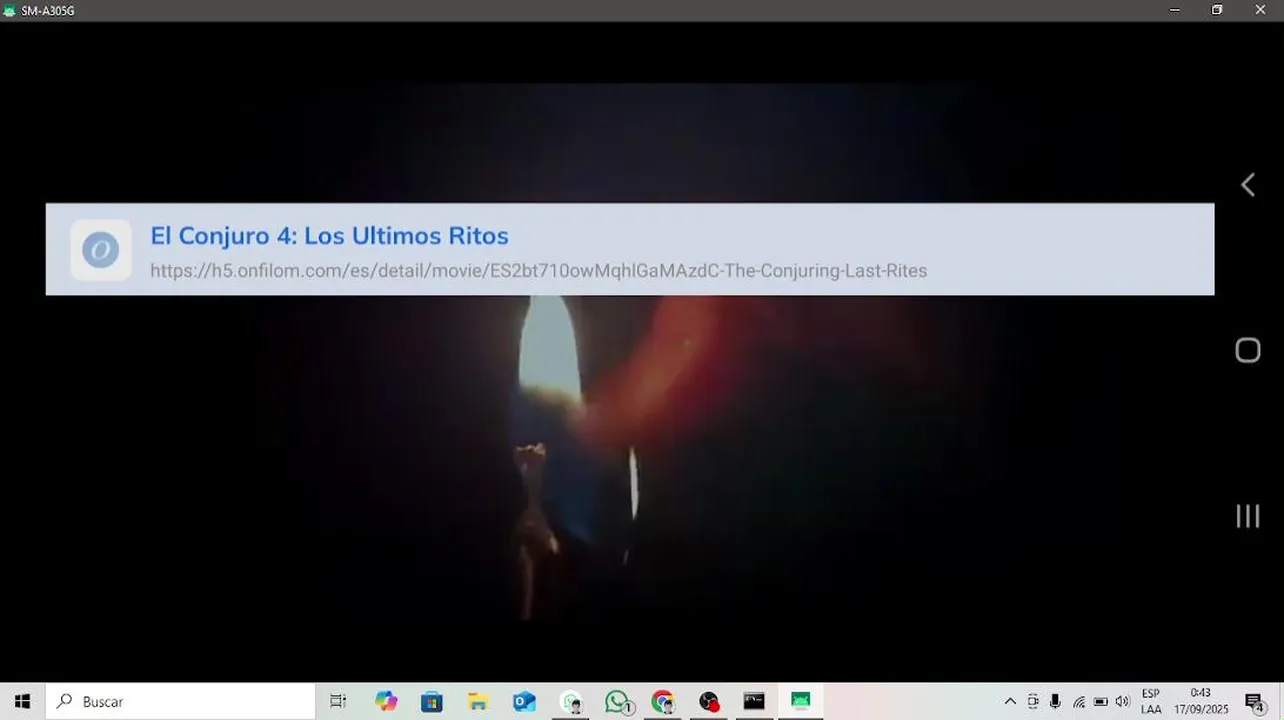This screenshot has height=720, width=1284.
Task: Click the onfilom site icon in the banner
Action: point(101,250)
